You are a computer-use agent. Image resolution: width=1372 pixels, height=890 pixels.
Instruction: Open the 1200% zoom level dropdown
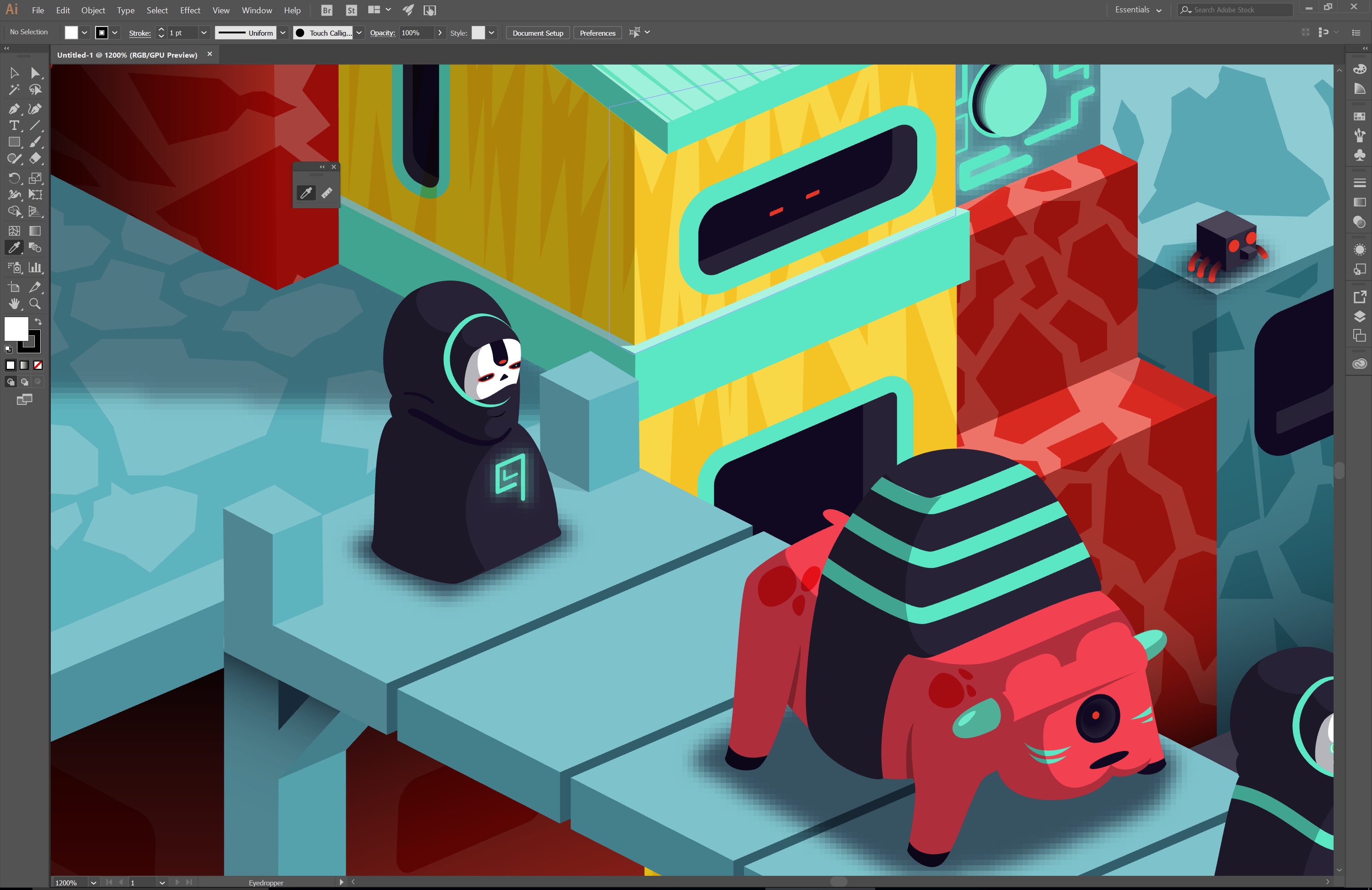[93, 883]
